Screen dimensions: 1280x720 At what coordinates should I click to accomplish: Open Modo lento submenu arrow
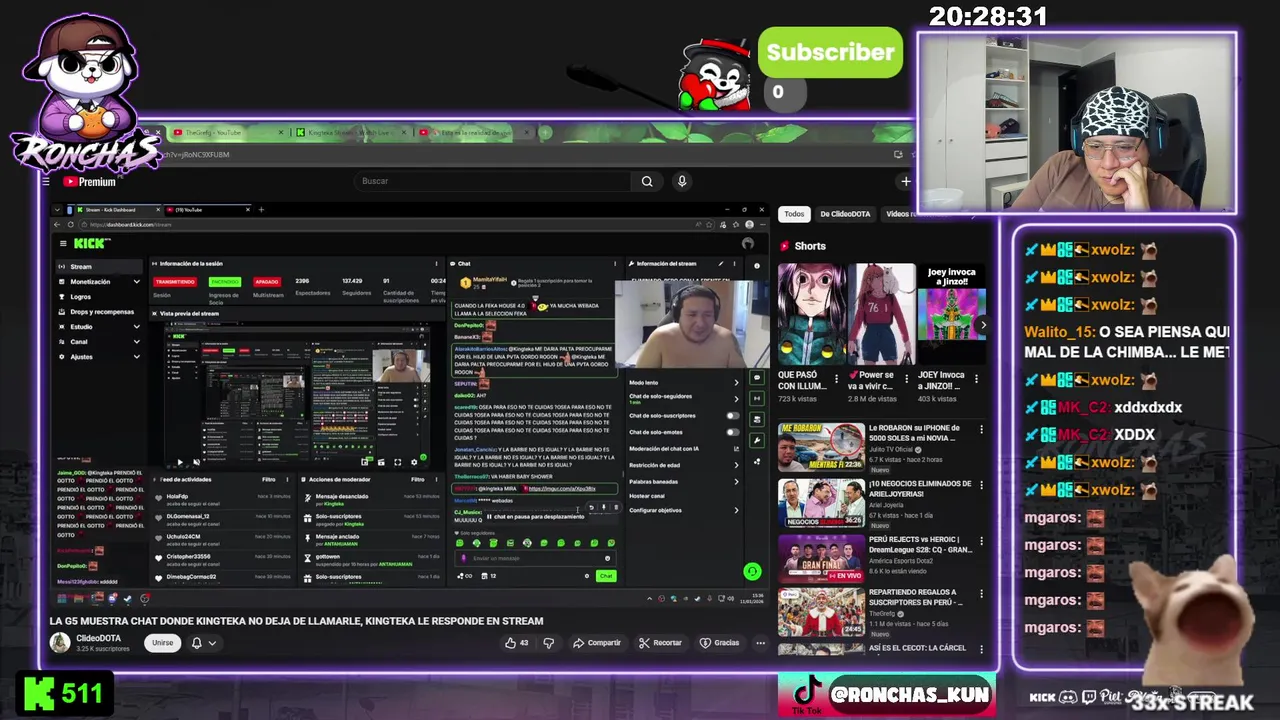737,383
